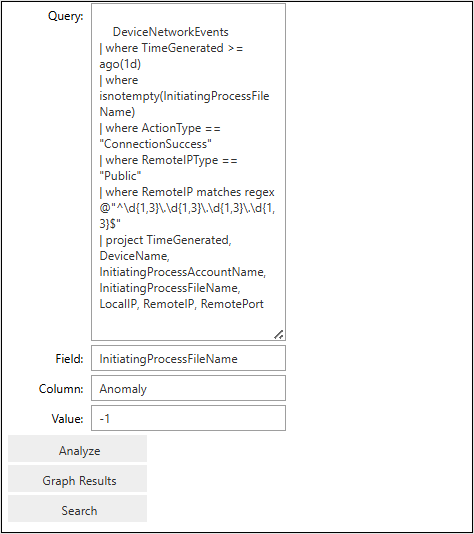The image size is (474, 534).
Task: Place cursor on "ConnectionSuccess" in query
Action: (155, 144)
